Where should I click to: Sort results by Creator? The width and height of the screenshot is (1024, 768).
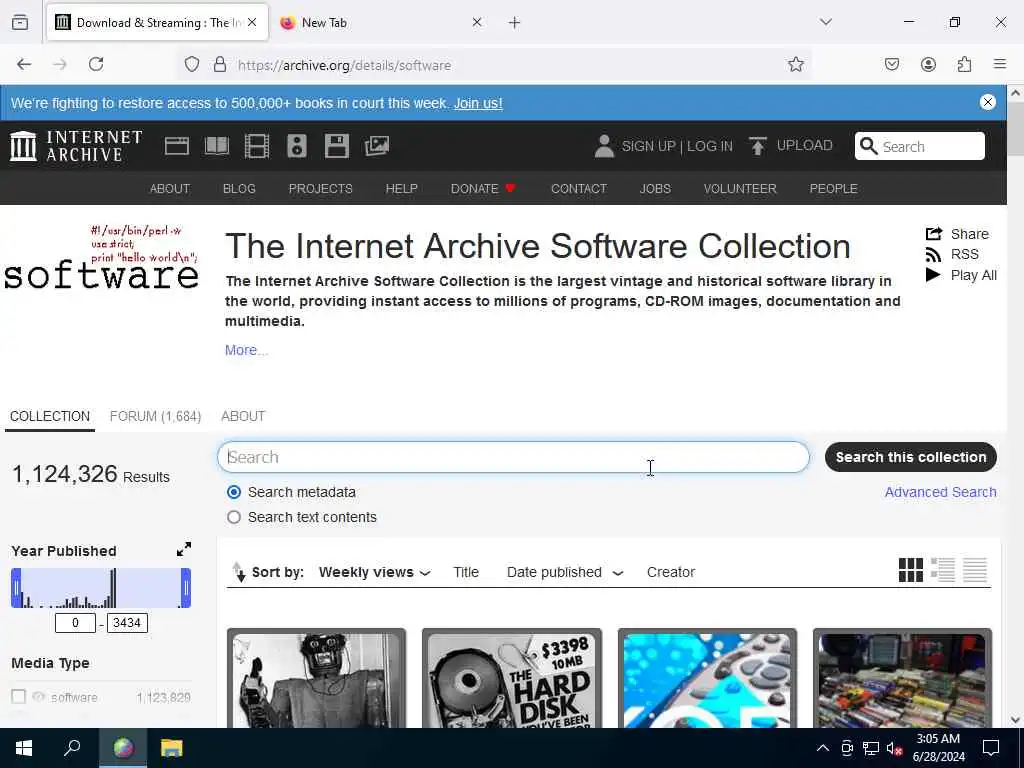(671, 572)
